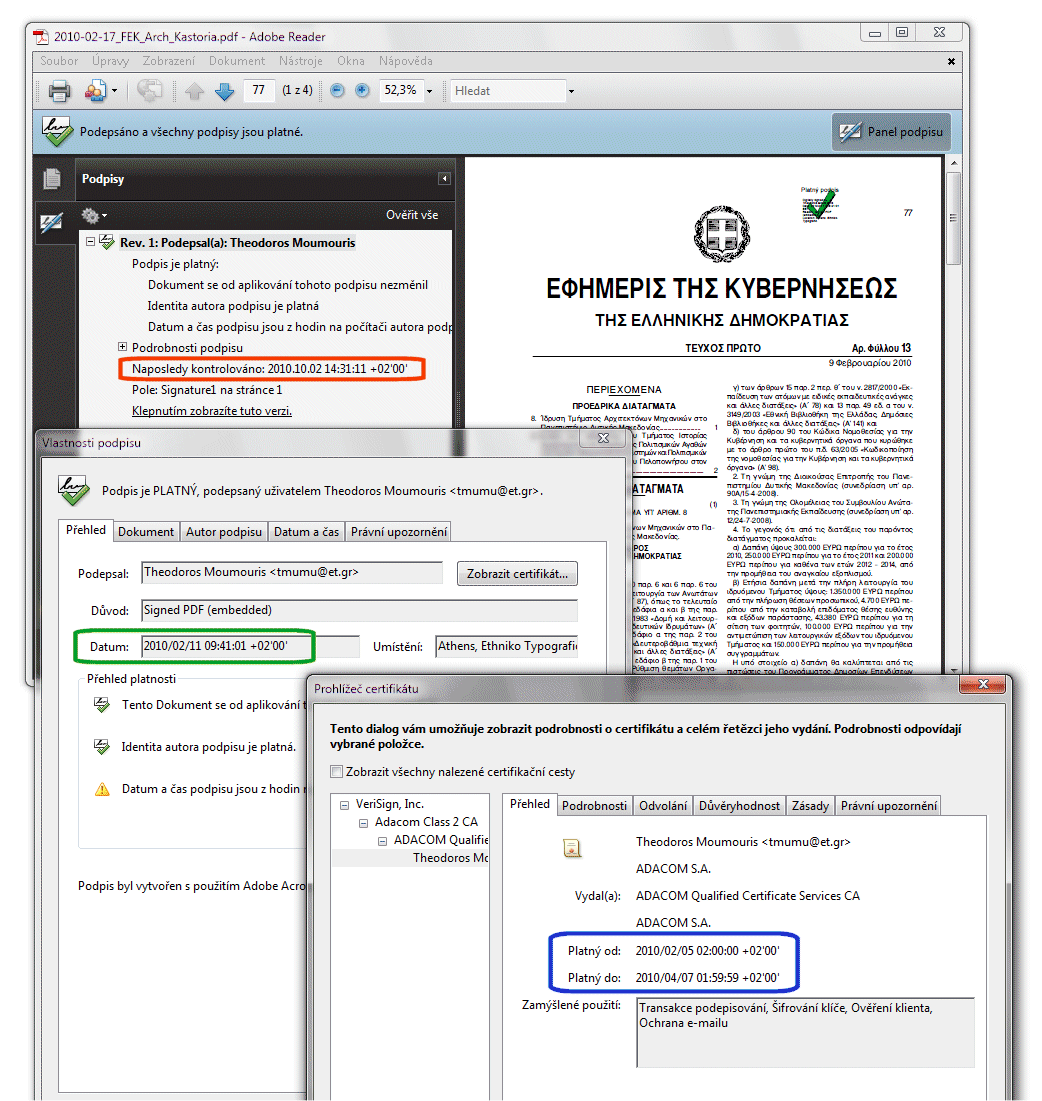Click the Adobe Reader PDF title icon
The height and width of the screenshot is (1101, 1042).
[41, 37]
